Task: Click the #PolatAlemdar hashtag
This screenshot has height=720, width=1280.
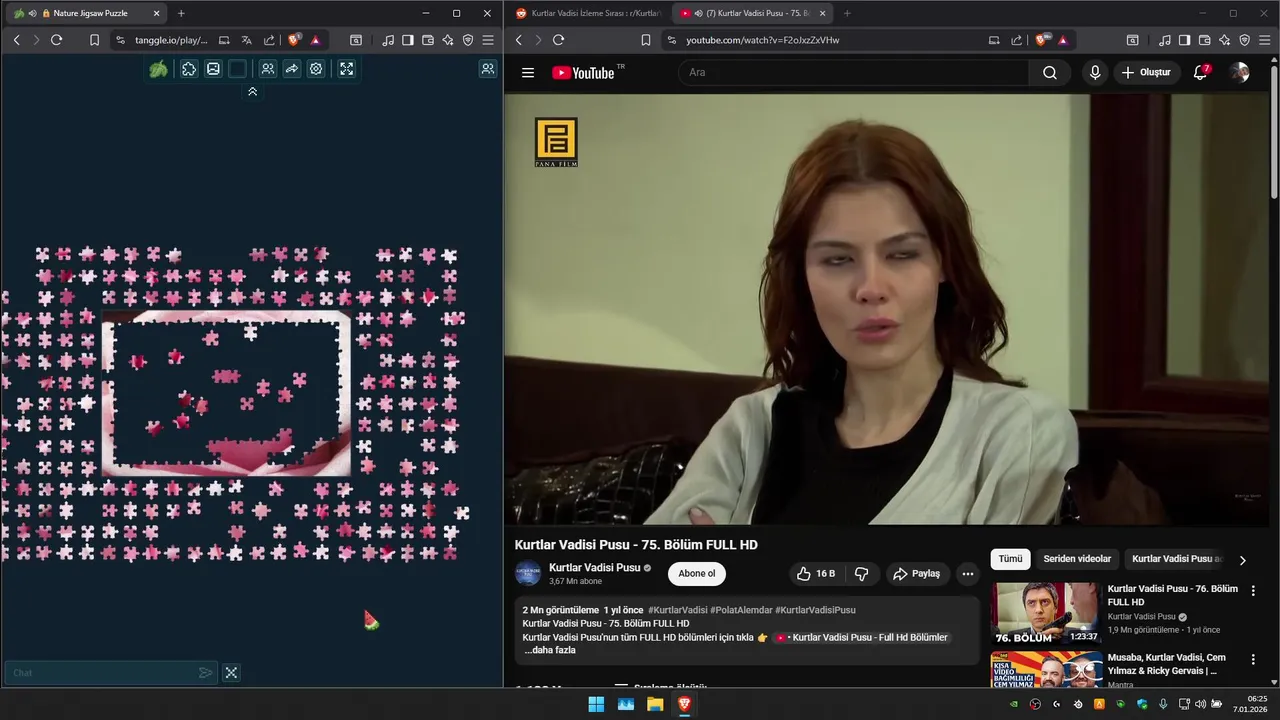Action: click(x=741, y=610)
